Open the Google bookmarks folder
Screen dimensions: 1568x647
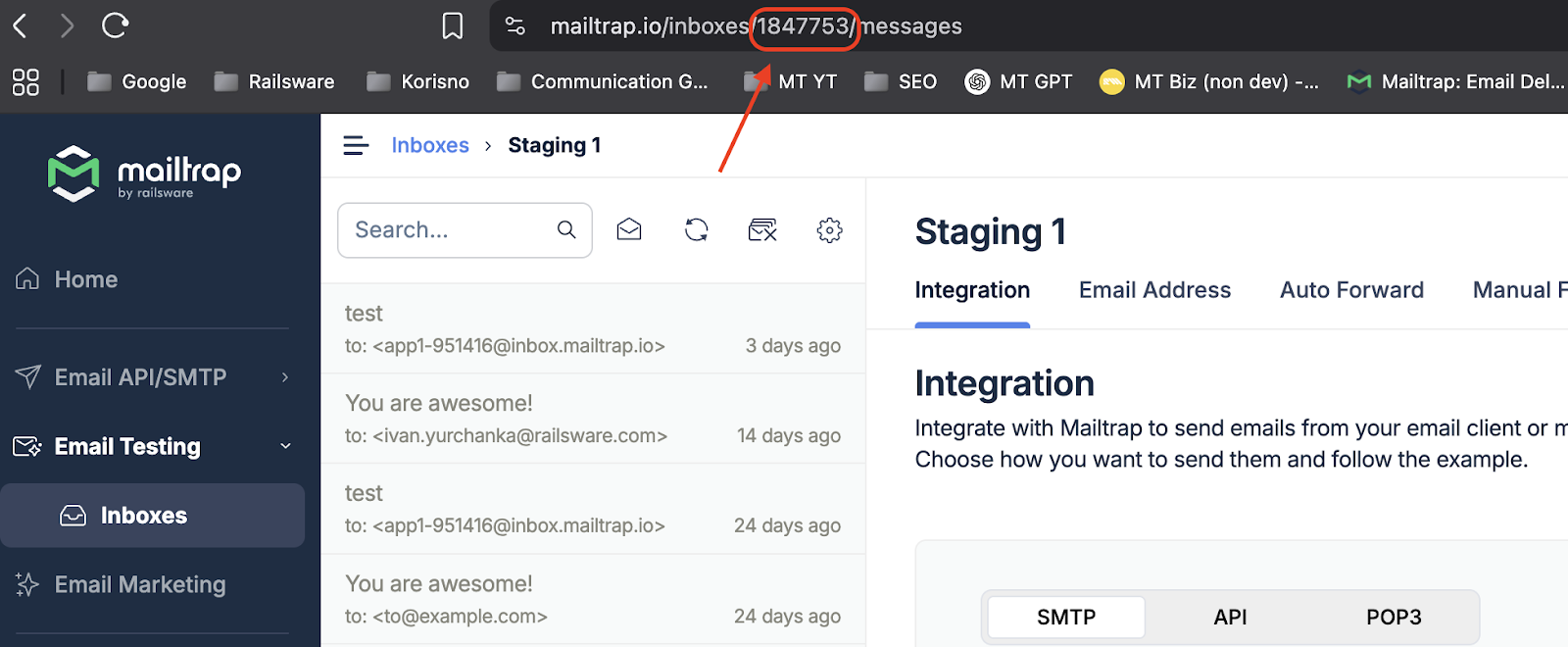[x=137, y=82]
